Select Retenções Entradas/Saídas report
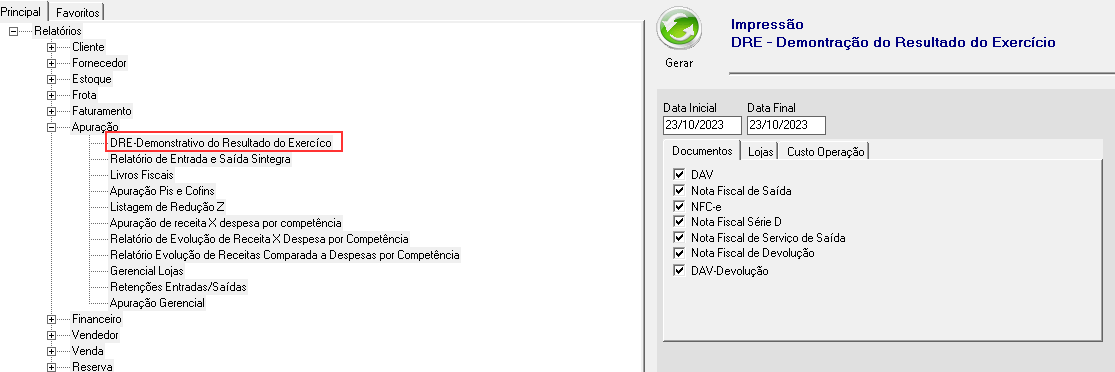The height and width of the screenshot is (372, 1115). pyautogui.click(x=178, y=287)
